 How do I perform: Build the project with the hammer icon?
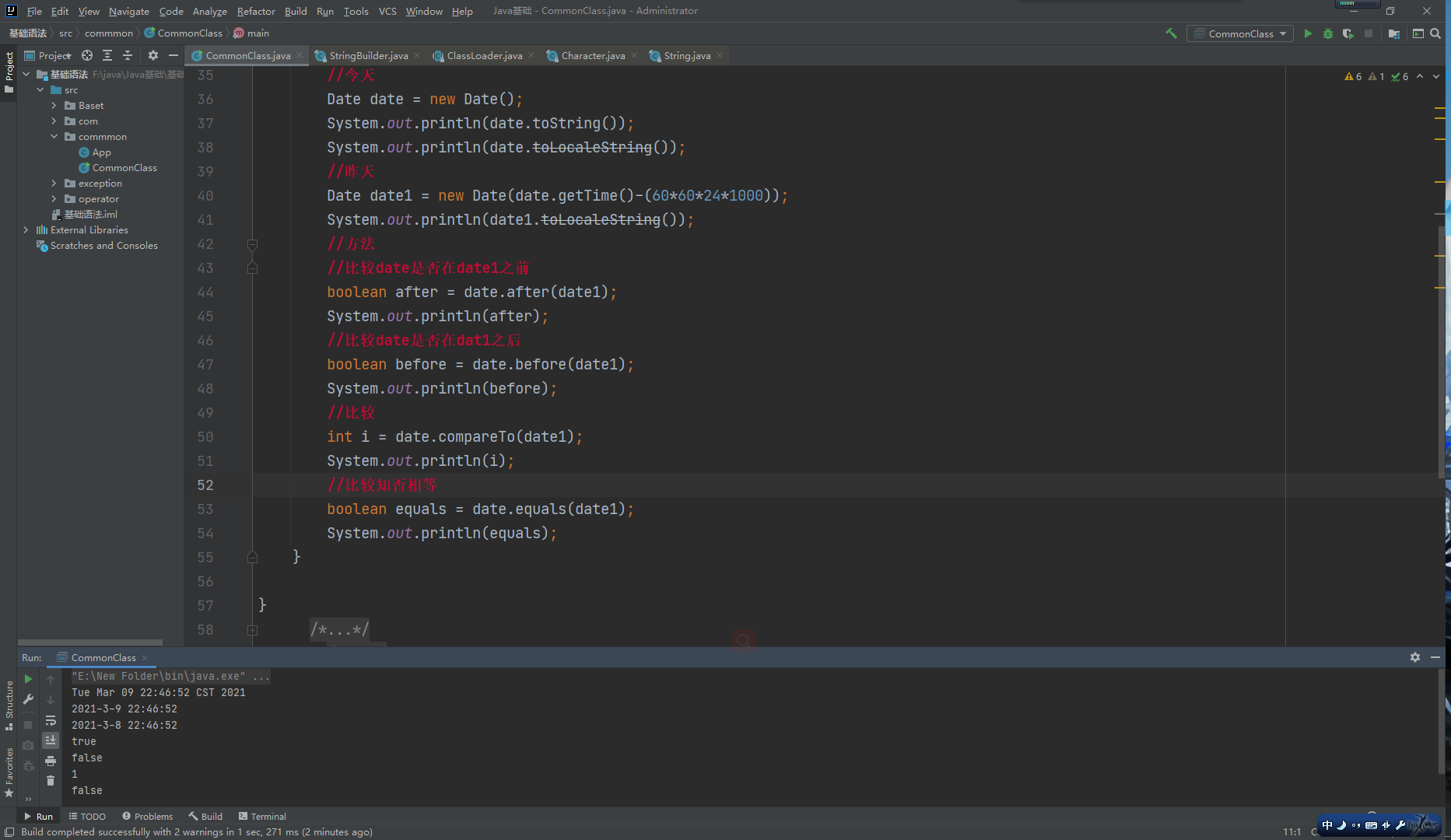tap(1171, 33)
